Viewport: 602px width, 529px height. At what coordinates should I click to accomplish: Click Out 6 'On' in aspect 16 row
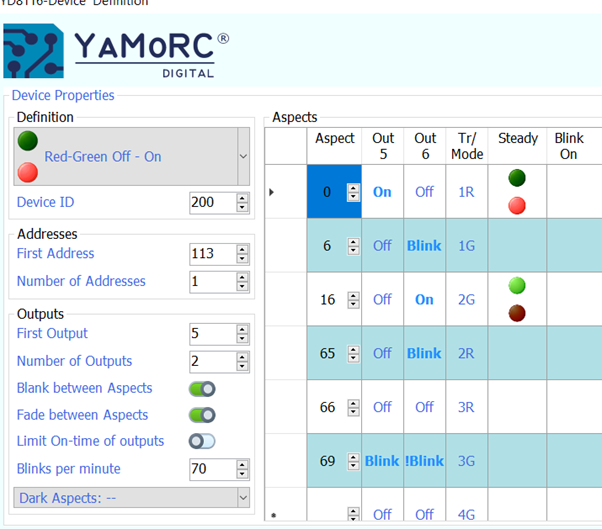tap(425, 299)
